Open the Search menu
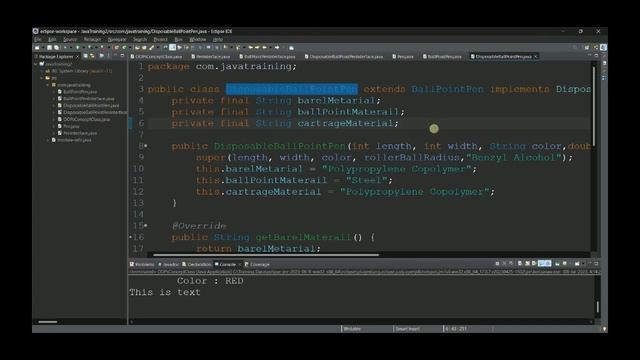 tap(140, 40)
